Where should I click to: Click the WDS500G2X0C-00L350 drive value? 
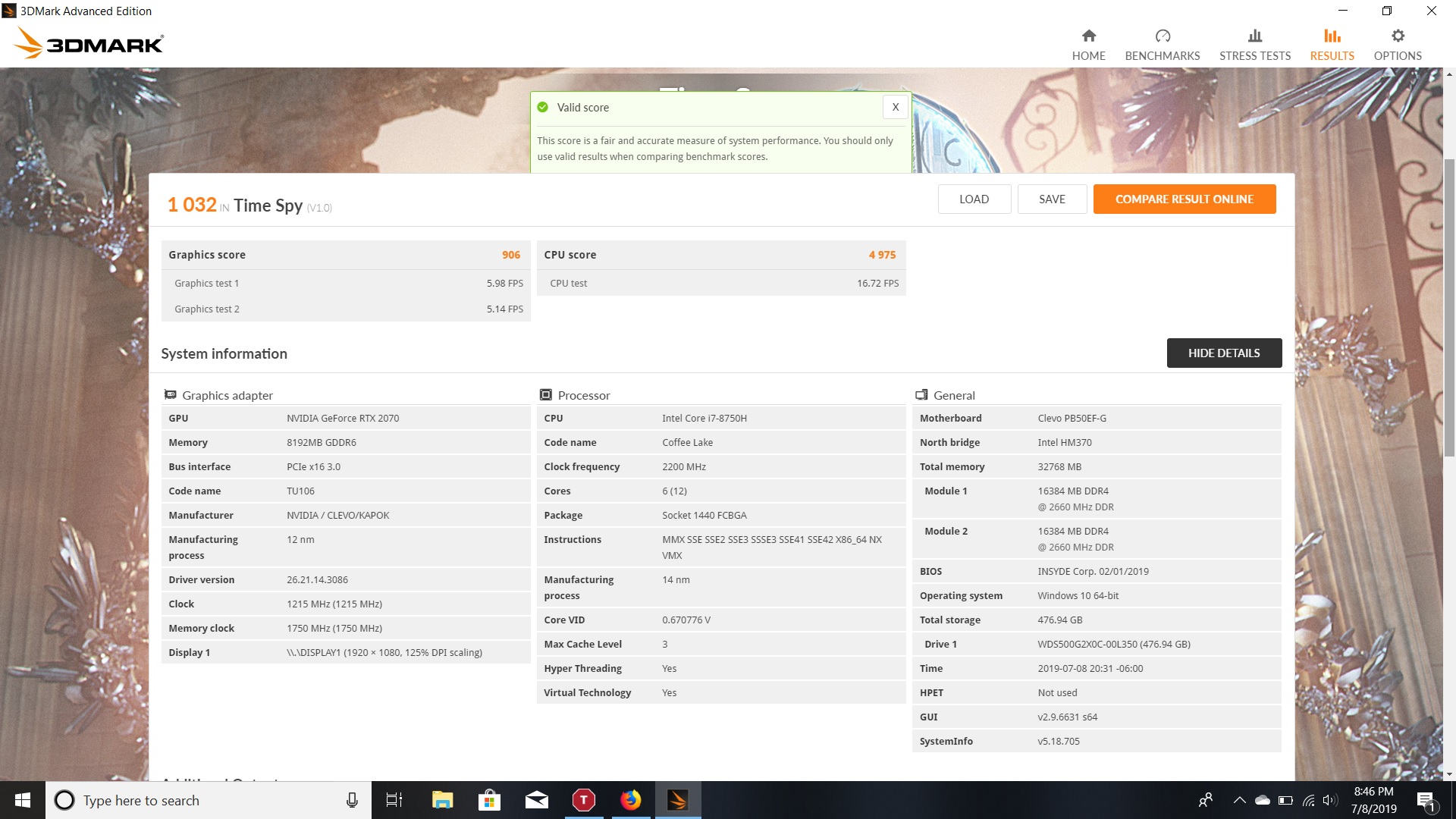pos(1114,644)
